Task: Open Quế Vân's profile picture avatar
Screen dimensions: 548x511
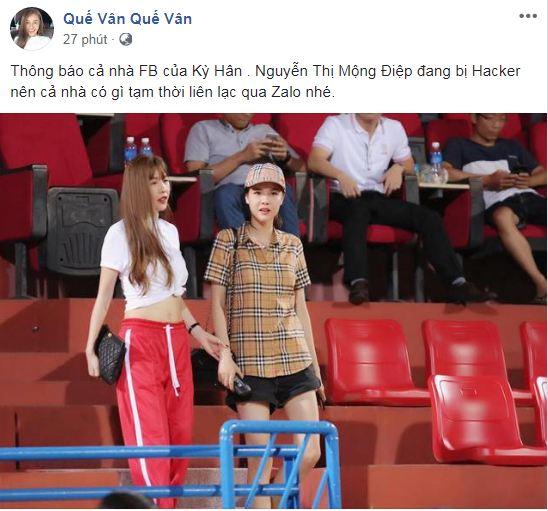Action: pyautogui.click(x=32, y=29)
